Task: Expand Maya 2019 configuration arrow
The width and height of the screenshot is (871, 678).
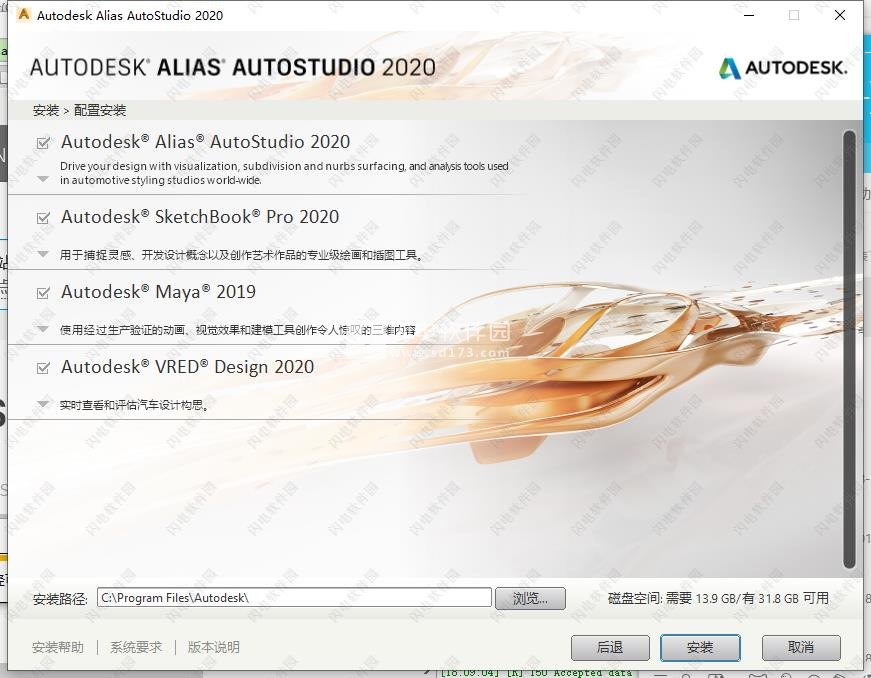Action: click(x=43, y=329)
